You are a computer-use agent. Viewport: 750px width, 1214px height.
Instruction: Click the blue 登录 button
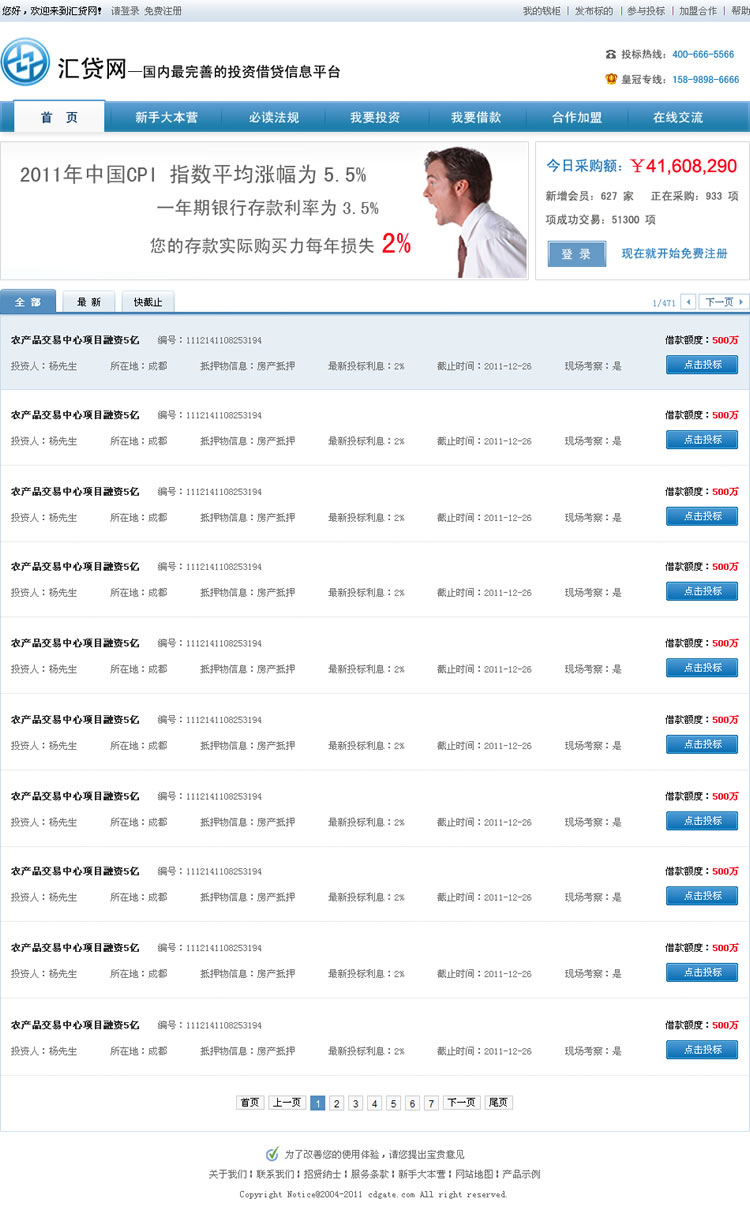click(576, 254)
